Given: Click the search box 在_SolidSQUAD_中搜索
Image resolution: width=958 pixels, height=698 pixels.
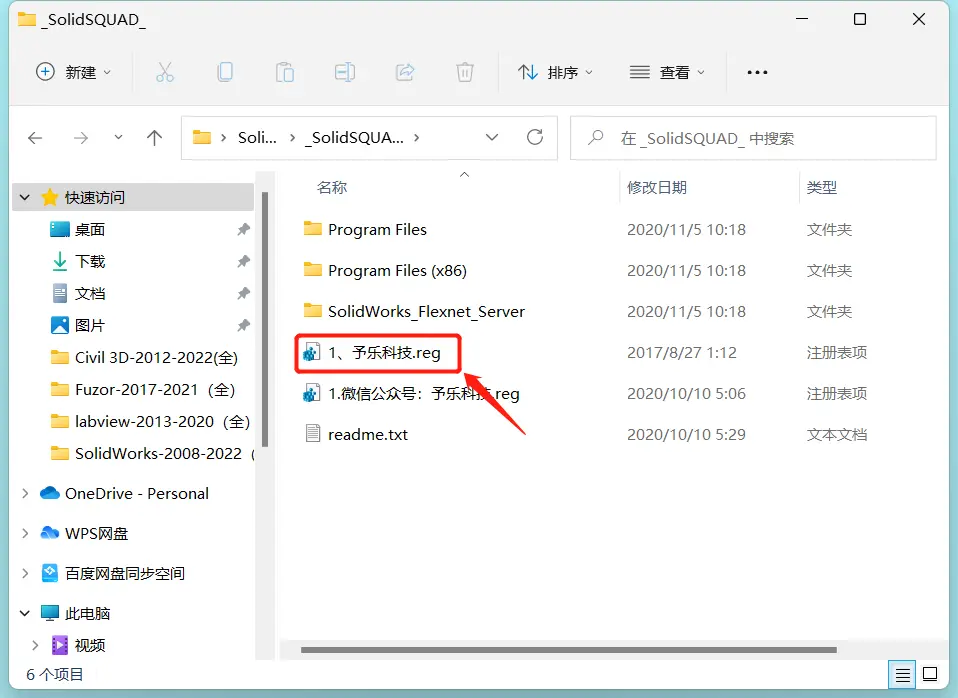Looking at the screenshot, I should click(x=753, y=138).
